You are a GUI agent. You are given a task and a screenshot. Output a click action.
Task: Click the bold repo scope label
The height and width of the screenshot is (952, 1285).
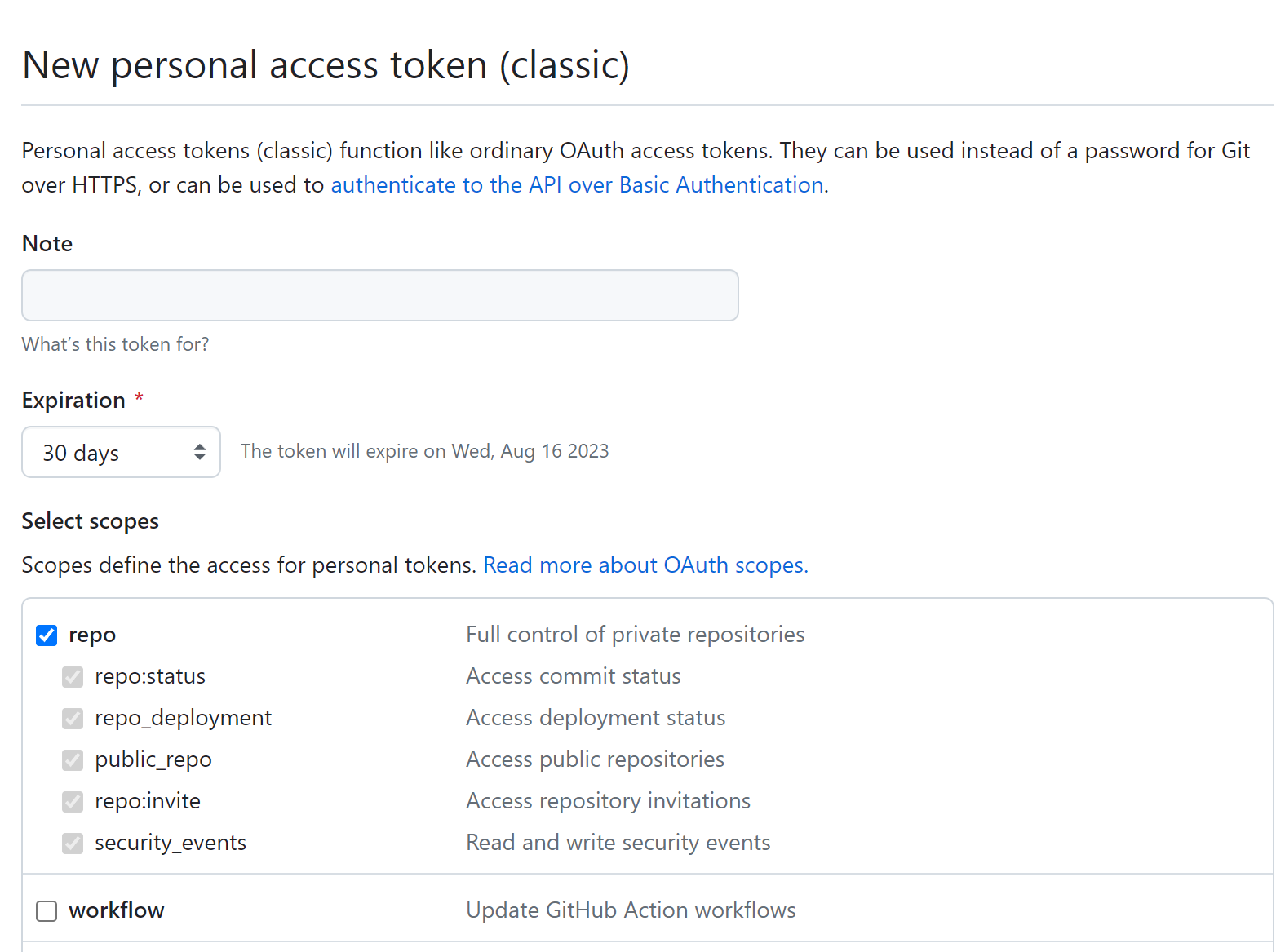(x=92, y=635)
